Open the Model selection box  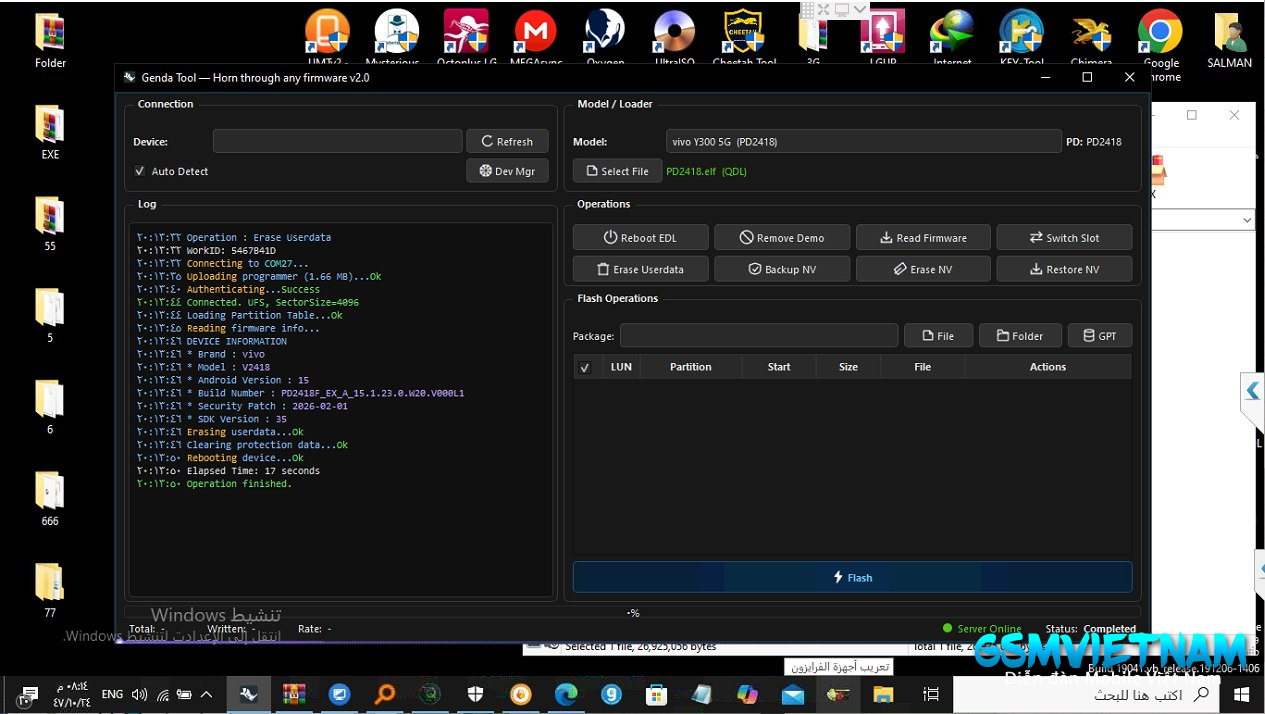(862, 142)
